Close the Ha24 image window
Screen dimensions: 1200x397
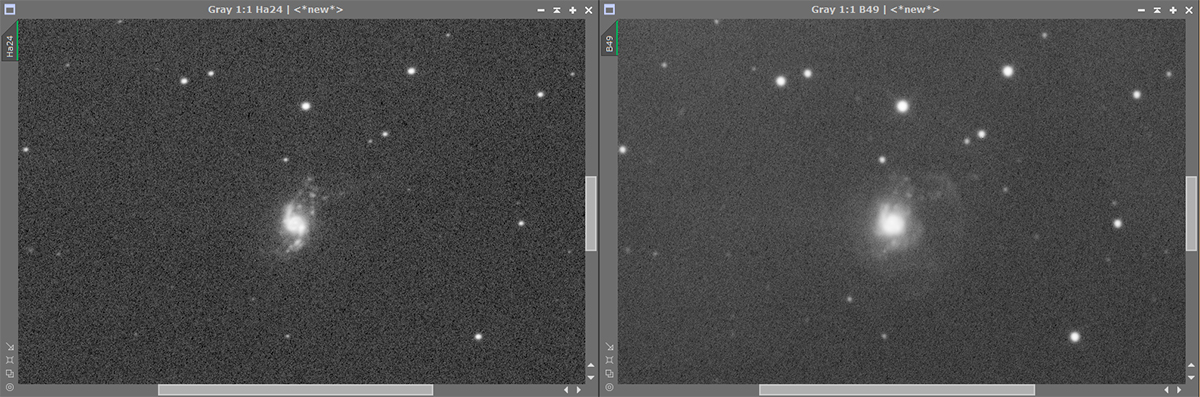coord(588,9)
